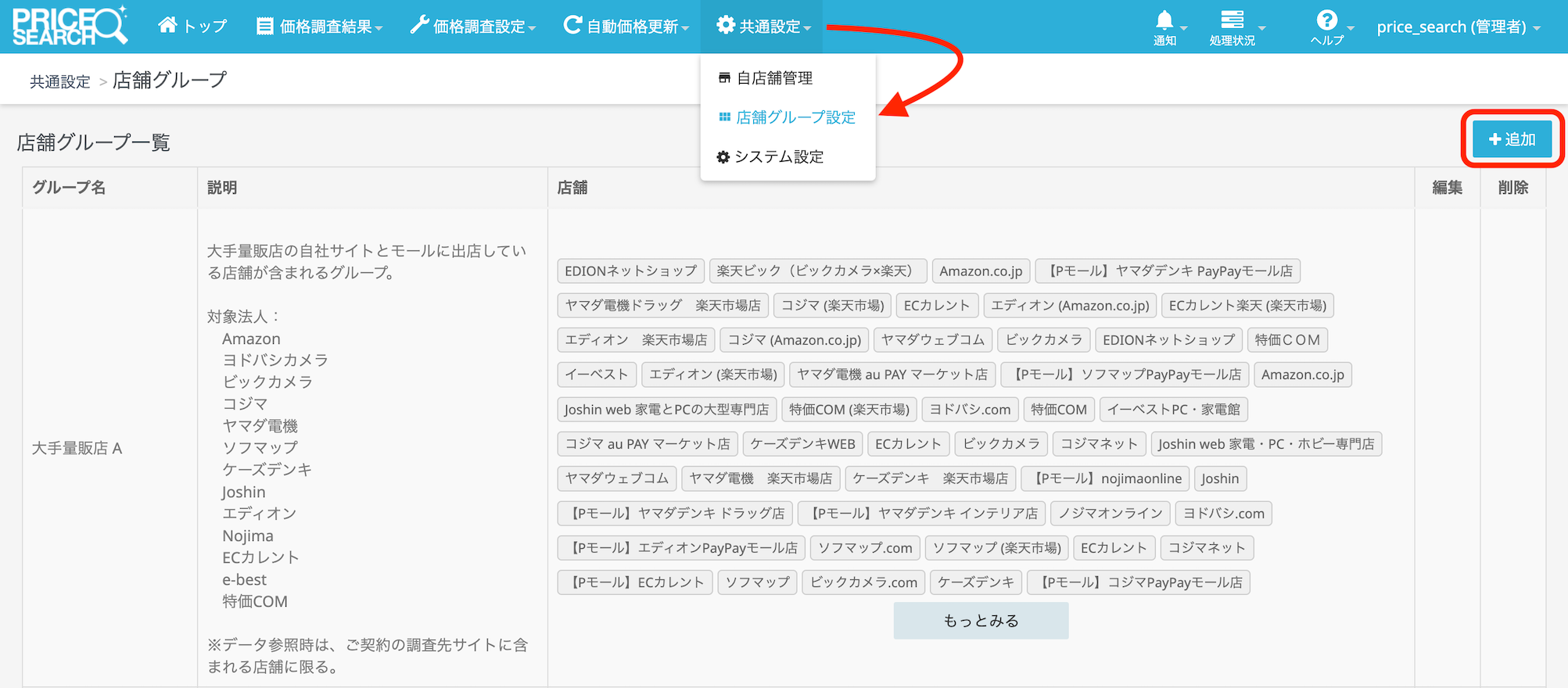
Task: Expand the 価格調査結果 dropdown menu
Action: click(x=319, y=27)
